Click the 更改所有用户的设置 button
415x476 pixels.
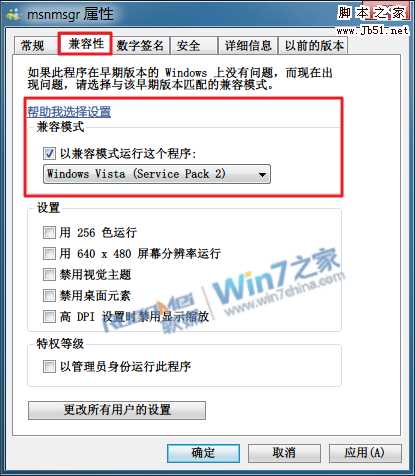point(117,410)
